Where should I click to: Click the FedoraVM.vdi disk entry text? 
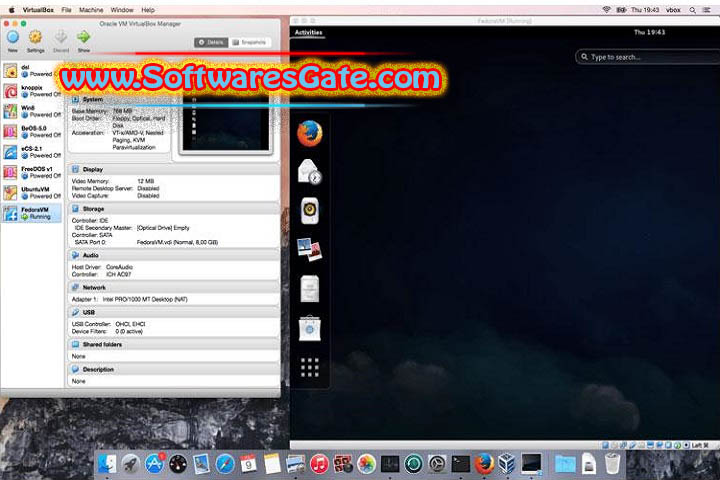click(x=177, y=242)
